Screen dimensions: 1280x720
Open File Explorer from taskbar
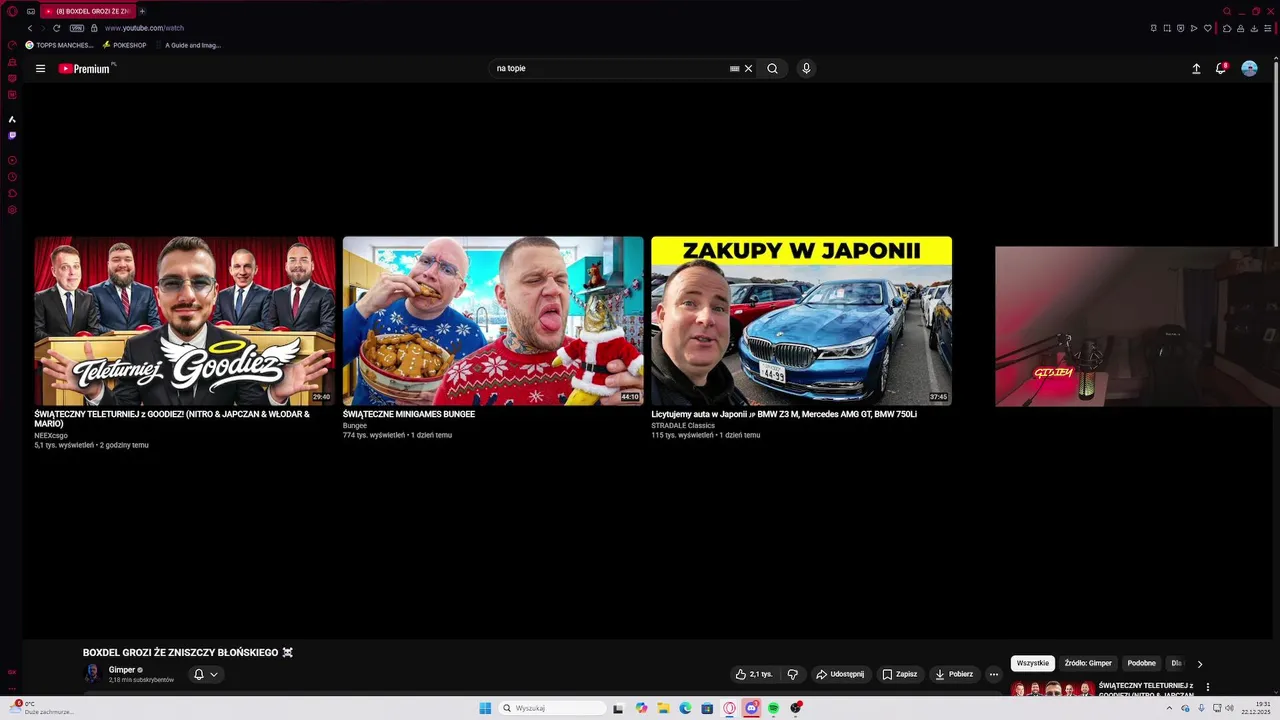coord(663,708)
